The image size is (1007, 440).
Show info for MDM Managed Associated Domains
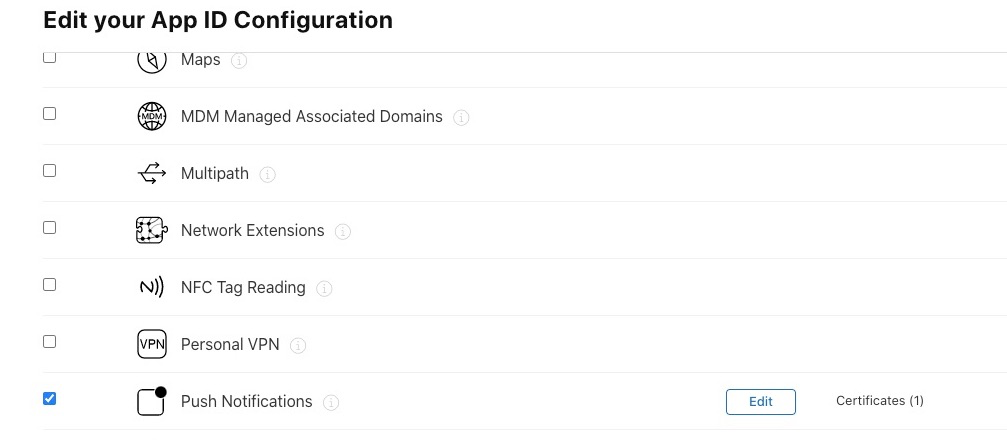(x=461, y=118)
